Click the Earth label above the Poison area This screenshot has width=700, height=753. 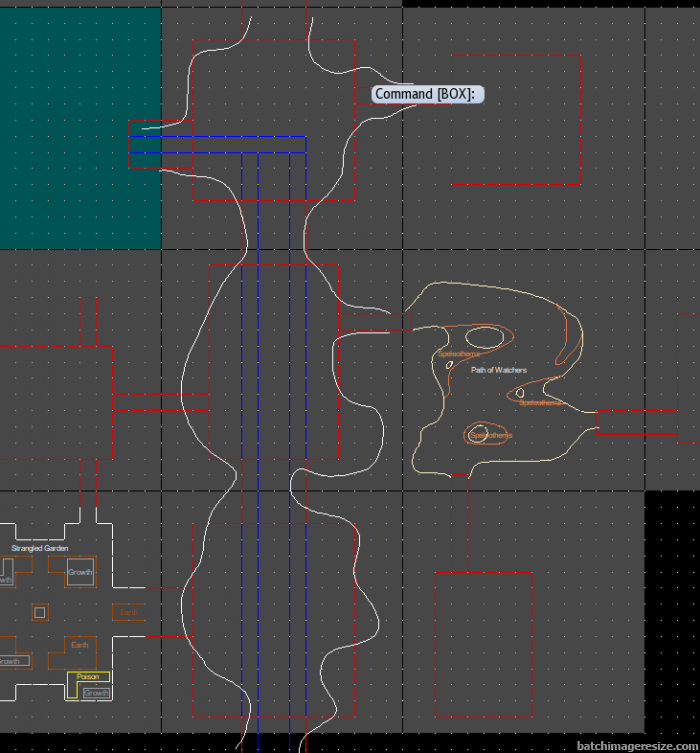coord(80,645)
